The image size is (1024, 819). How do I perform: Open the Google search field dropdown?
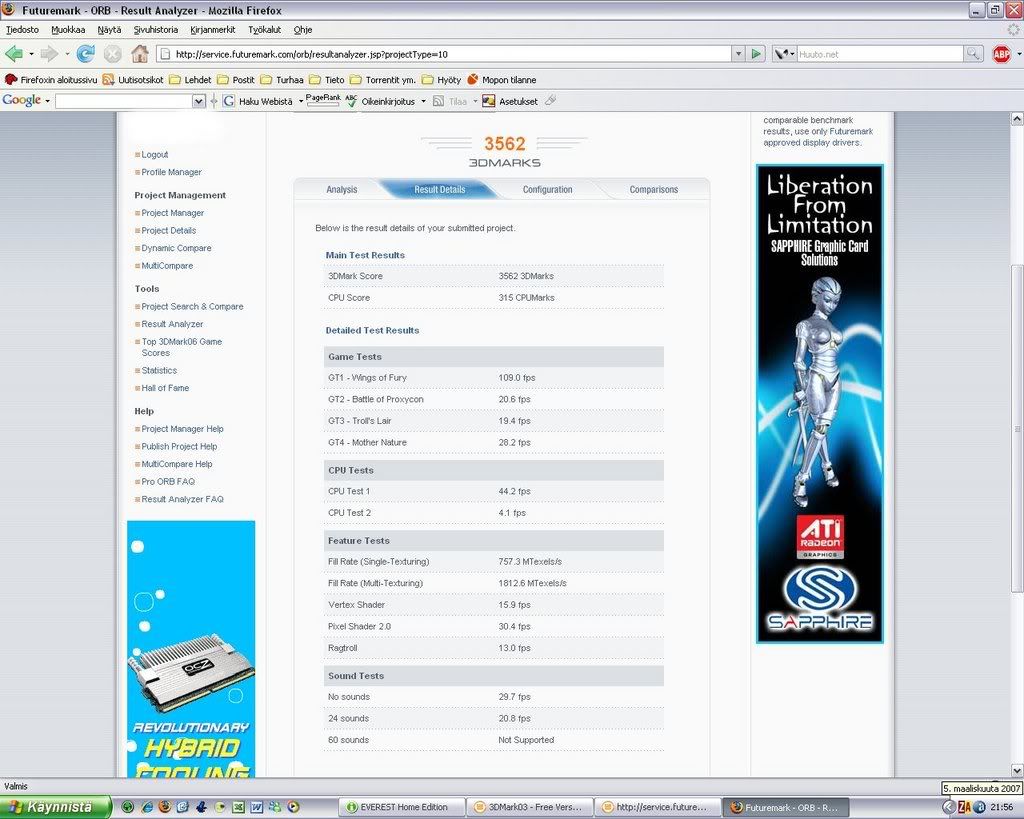click(199, 101)
